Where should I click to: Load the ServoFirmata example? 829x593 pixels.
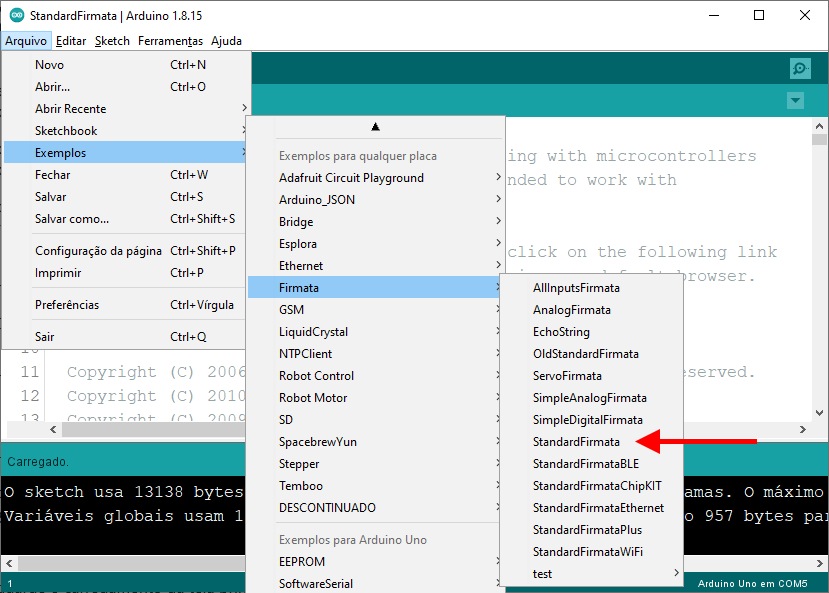pos(591,376)
